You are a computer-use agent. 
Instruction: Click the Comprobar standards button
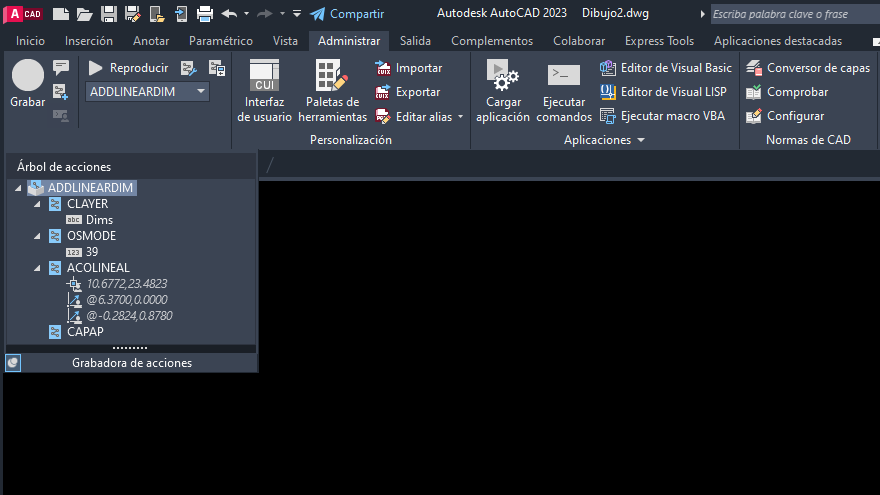[x=787, y=92]
